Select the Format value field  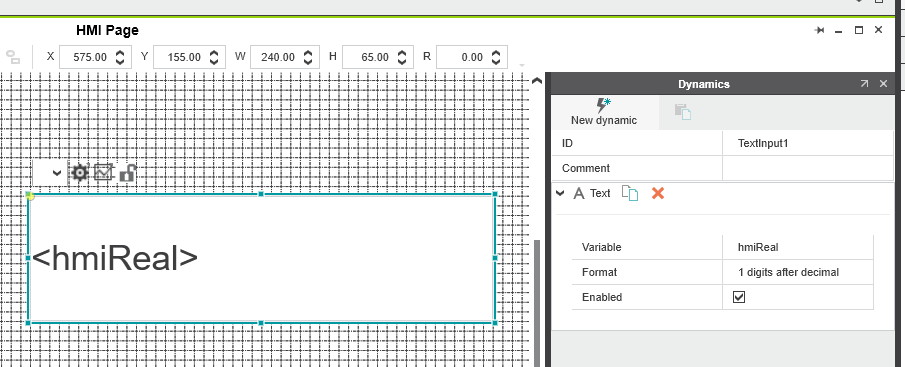pyautogui.click(x=798, y=272)
